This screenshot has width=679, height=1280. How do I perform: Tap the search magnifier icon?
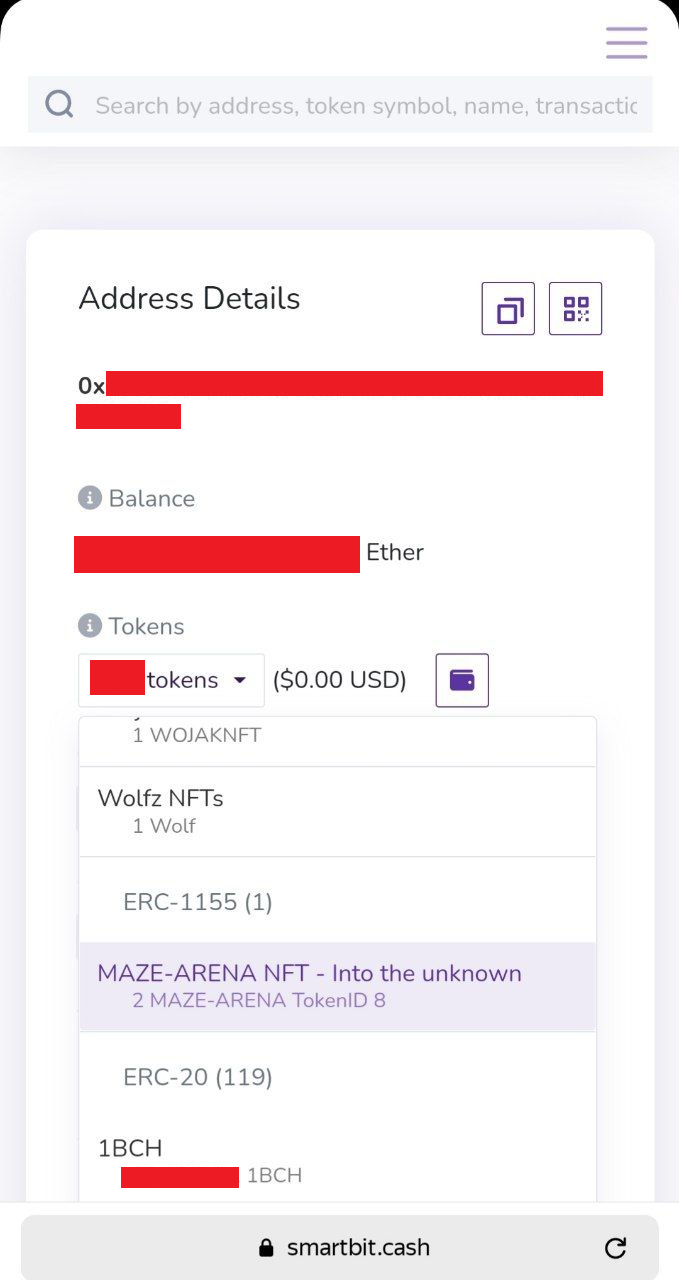point(60,104)
